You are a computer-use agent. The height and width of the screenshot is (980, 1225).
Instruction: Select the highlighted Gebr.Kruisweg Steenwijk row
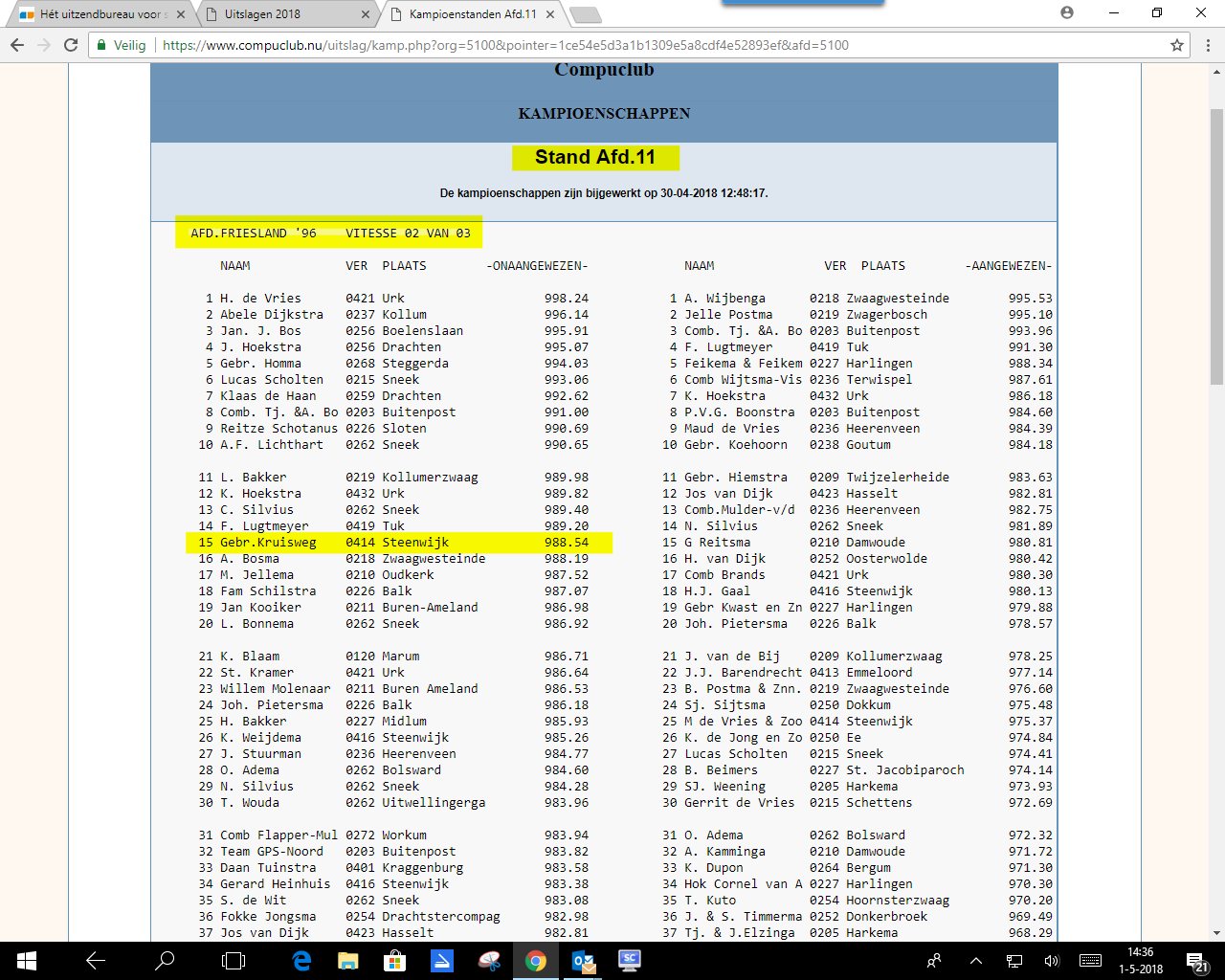(399, 543)
